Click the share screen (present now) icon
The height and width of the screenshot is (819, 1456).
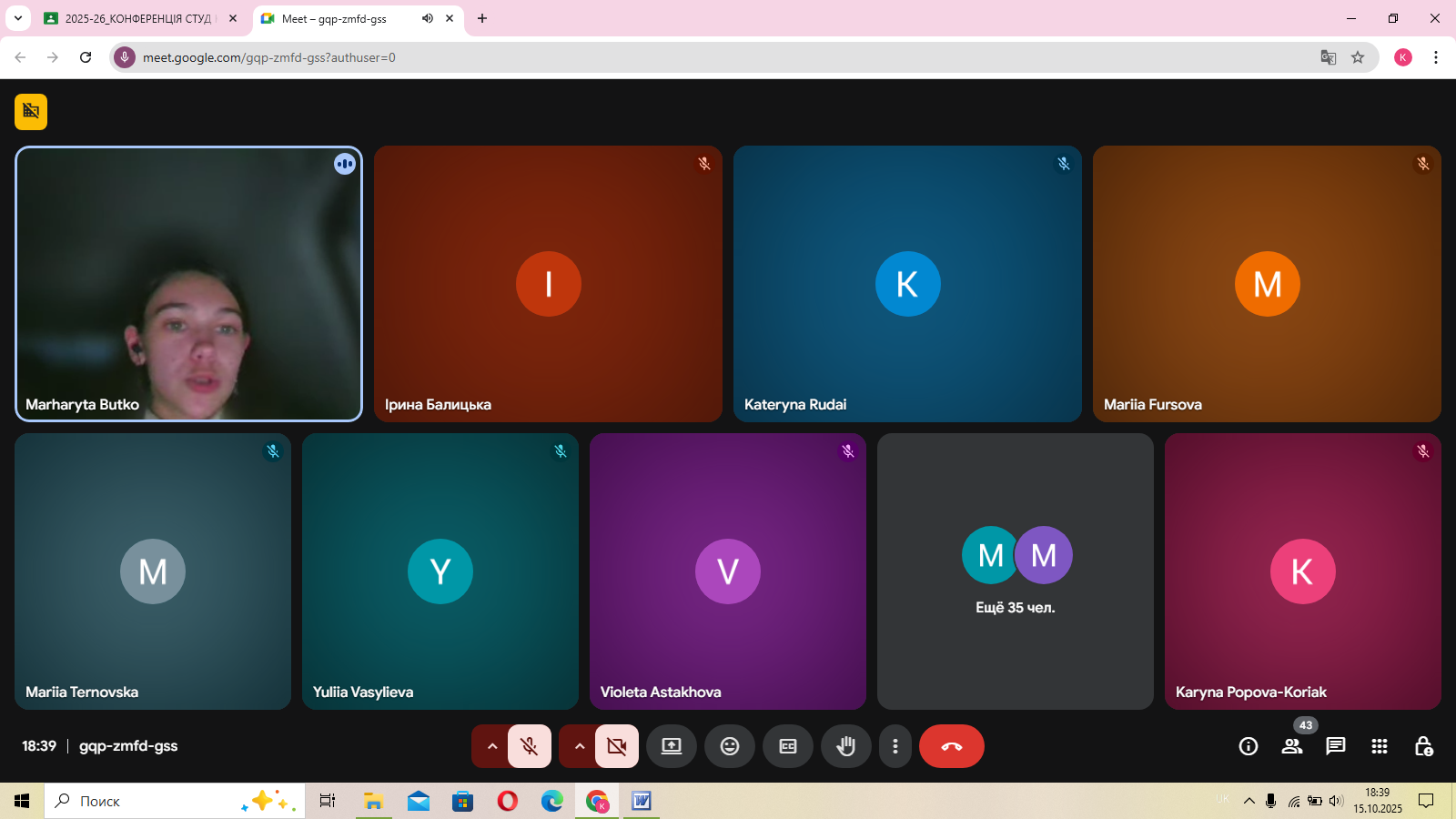(672, 746)
